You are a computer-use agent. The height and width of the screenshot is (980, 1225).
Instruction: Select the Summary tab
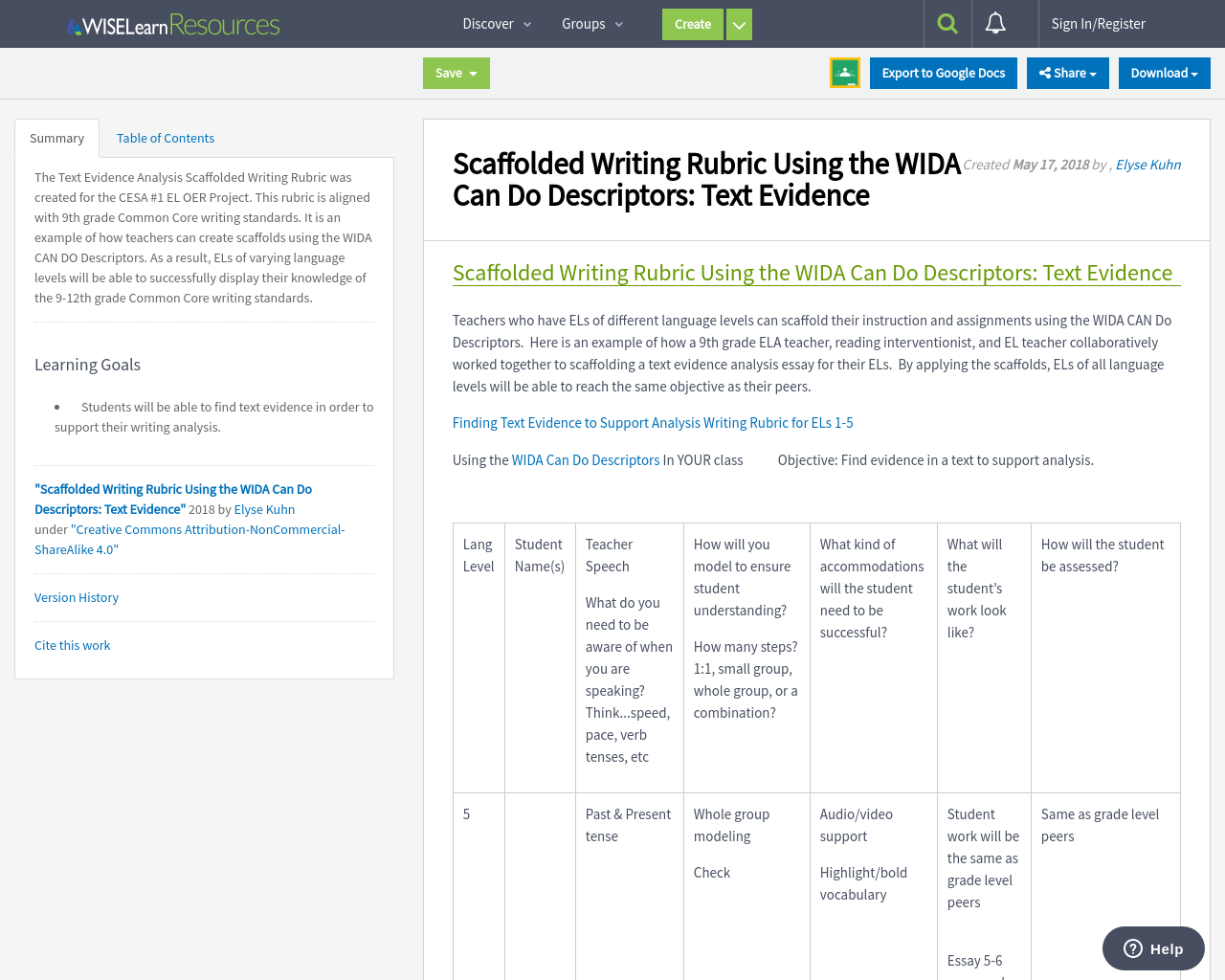pyautogui.click(x=56, y=138)
